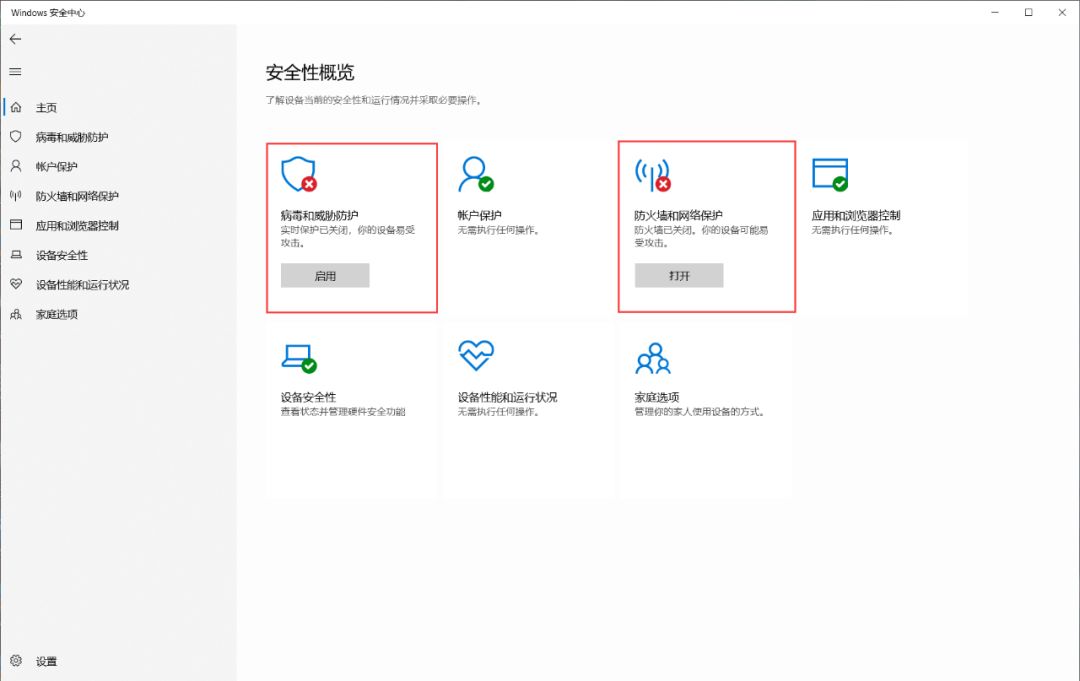The width and height of the screenshot is (1080, 681).
Task: Click text 防火墙已关闭。你的设备可能易受攻击
Action: pos(701,236)
